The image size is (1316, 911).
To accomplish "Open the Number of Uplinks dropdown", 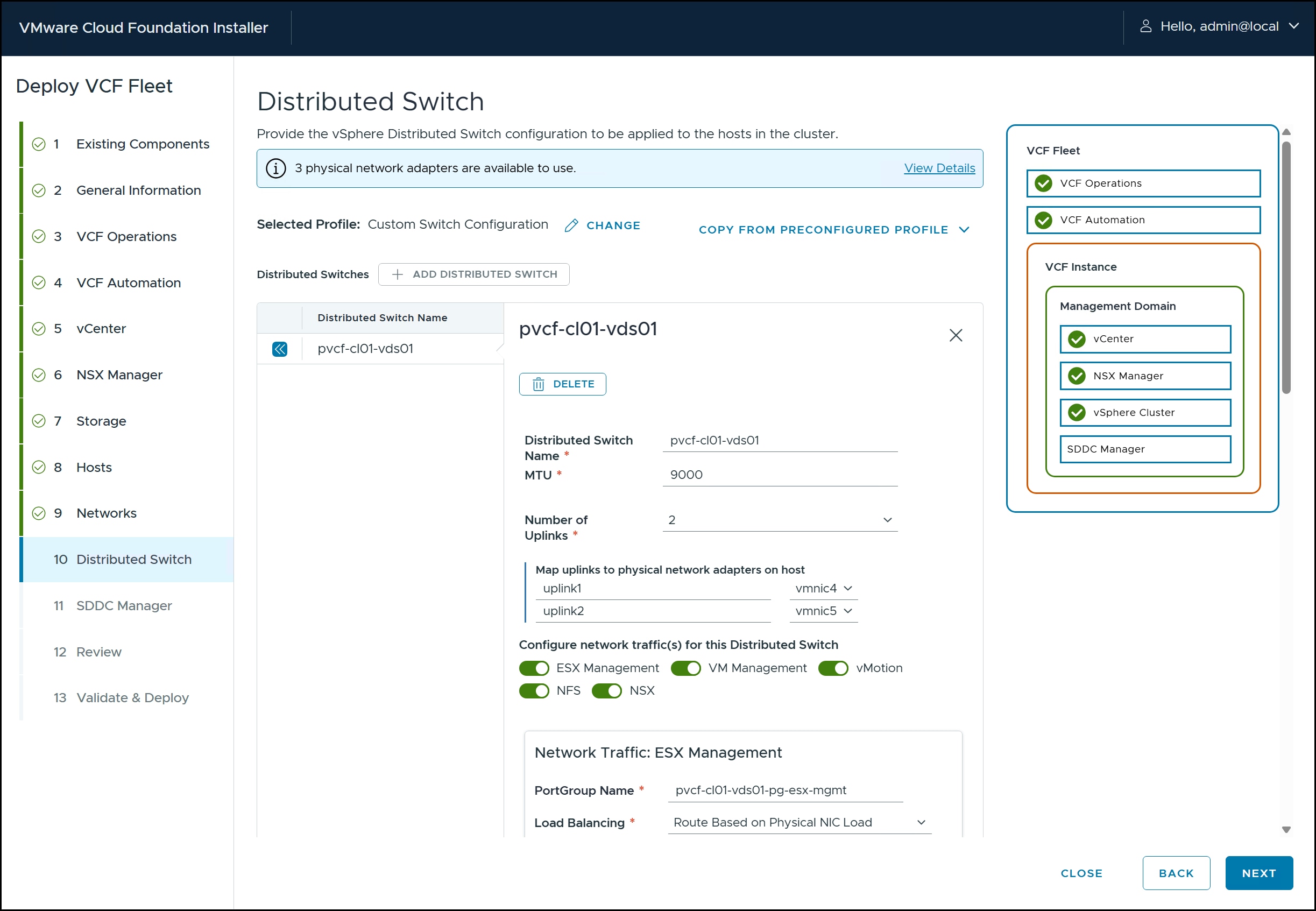I will [x=780, y=520].
